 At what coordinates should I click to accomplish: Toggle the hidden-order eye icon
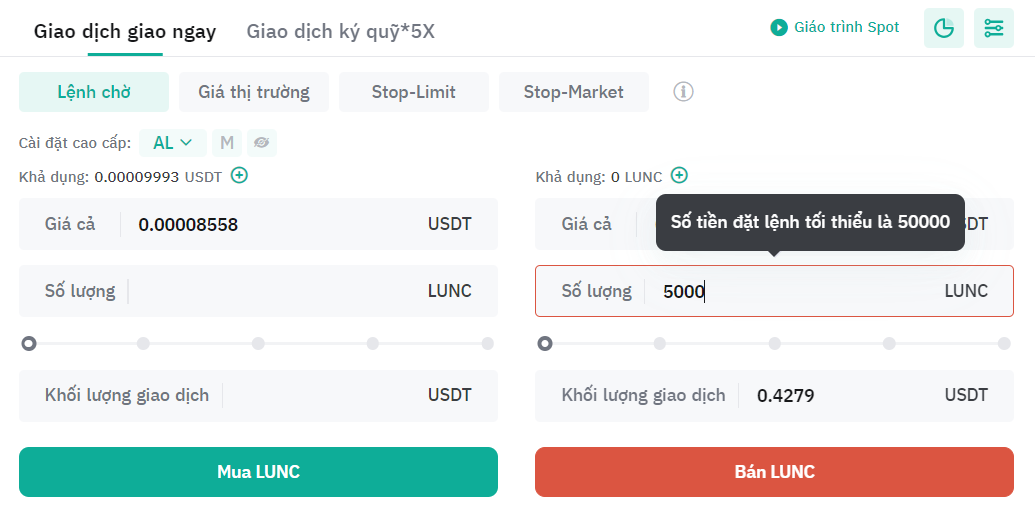tap(261, 143)
